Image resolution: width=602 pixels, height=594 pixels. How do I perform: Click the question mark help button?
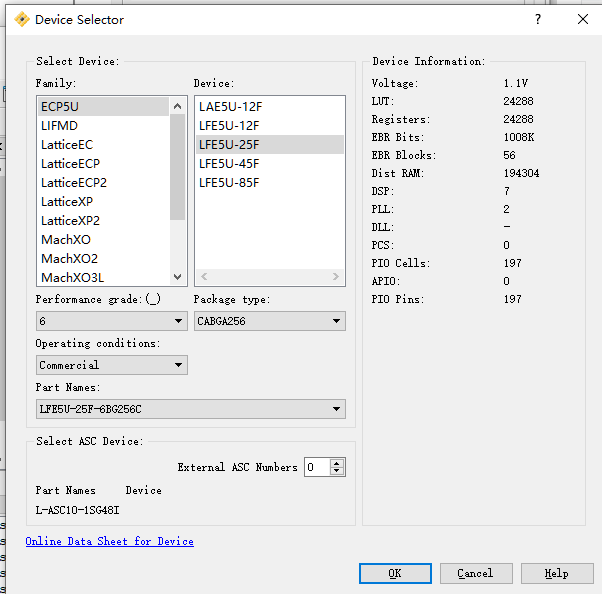tap(538, 19)
